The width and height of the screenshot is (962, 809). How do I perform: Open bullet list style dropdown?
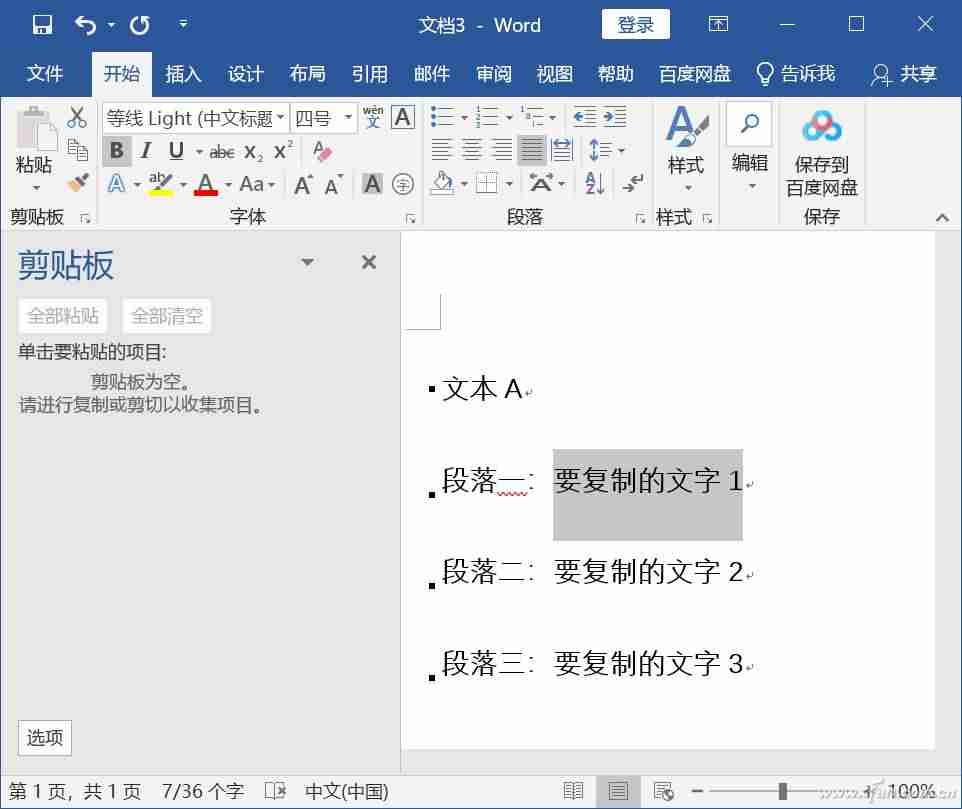pos(464,117)
